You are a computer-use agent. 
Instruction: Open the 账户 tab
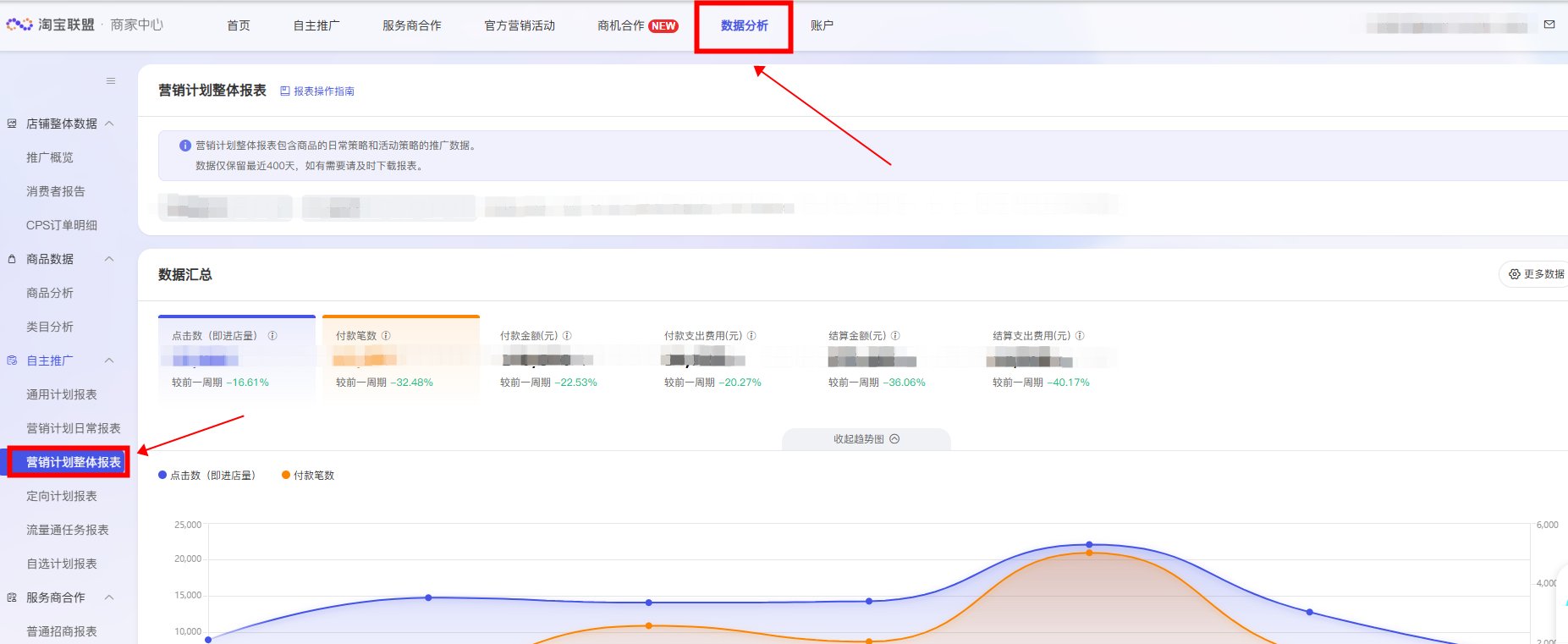click(x=822, y=25)
